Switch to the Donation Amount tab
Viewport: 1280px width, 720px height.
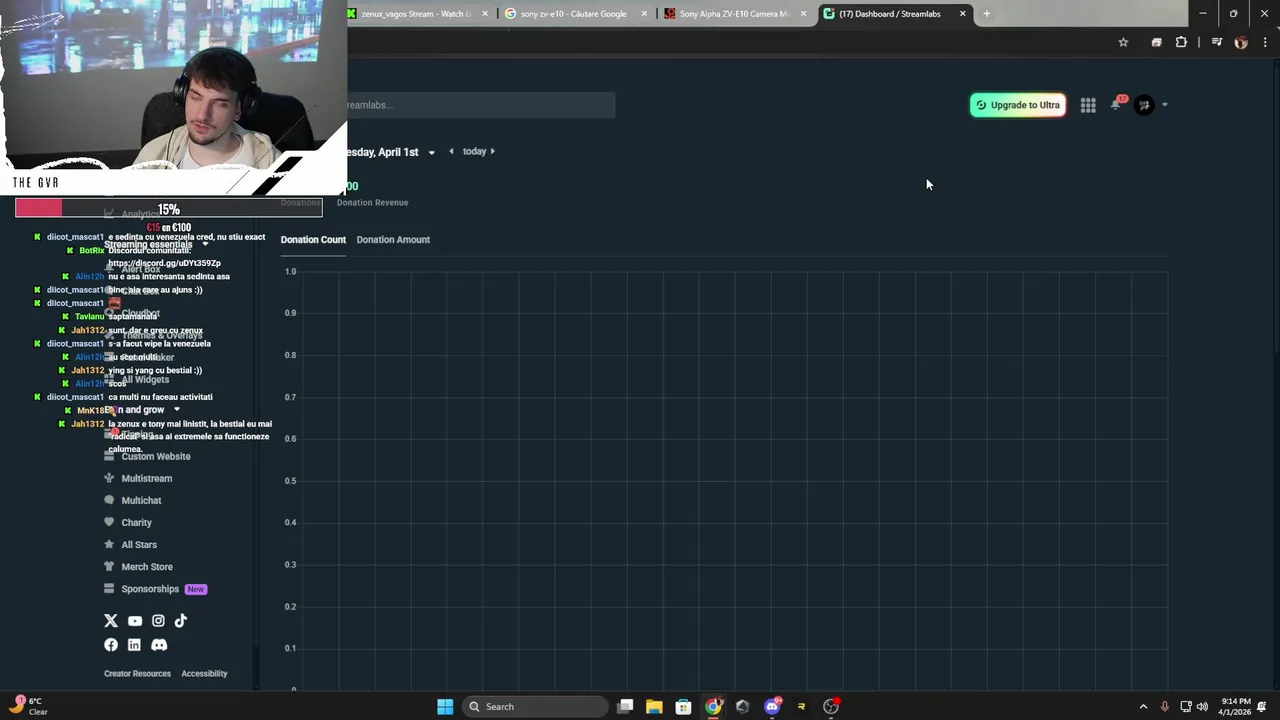(x=393, y=240)
